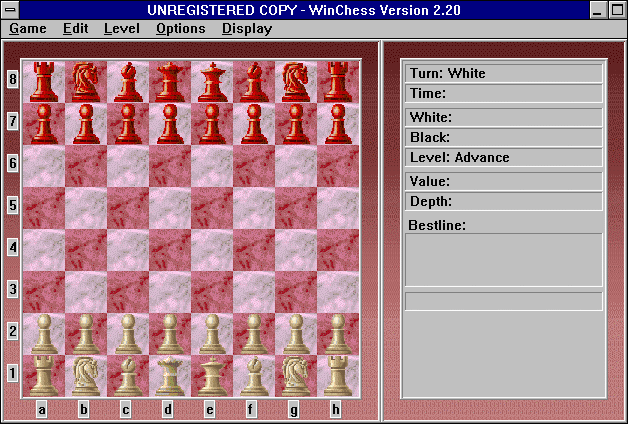Click the 'Black:' player field

pyautogui.click(x=504, y=137)
